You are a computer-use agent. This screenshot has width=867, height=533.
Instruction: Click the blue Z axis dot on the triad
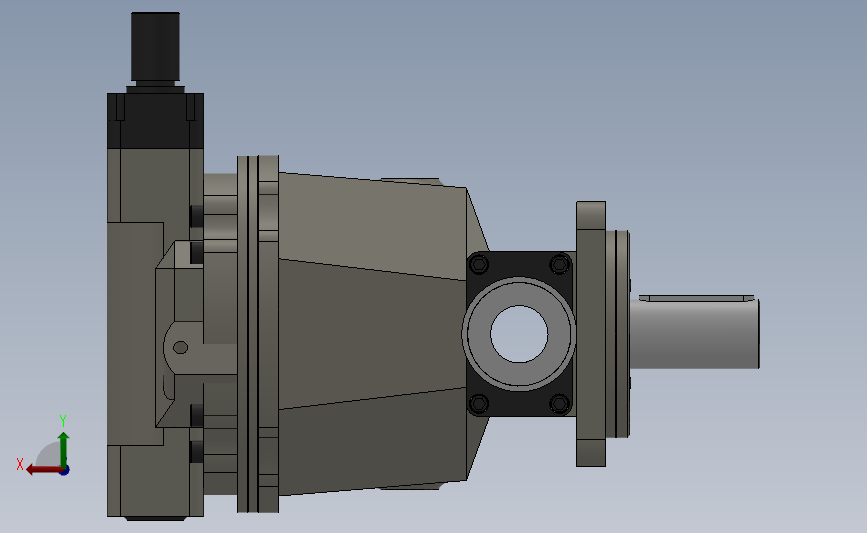pos(65,471)
